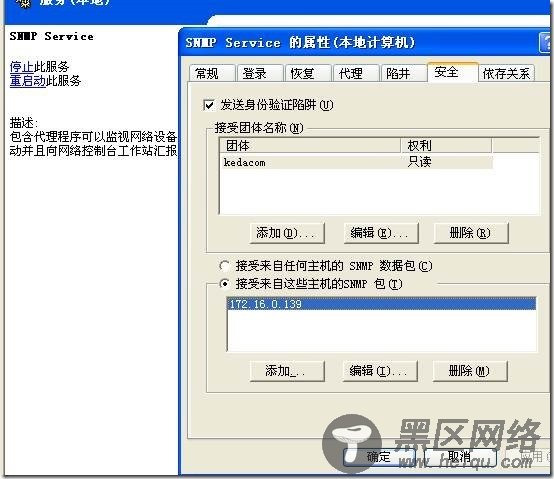Click the 权利 column header

[x=446, y=145]
